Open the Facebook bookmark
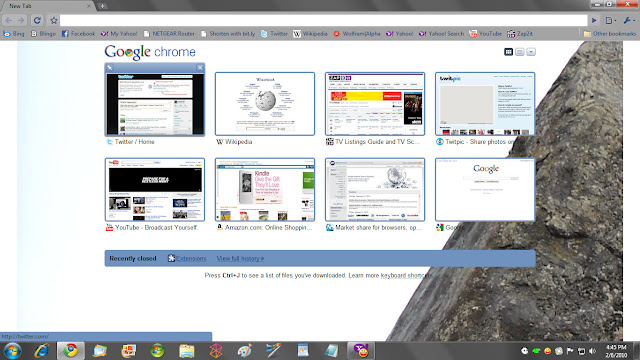The width and height of the screenshot is (640, 360). click(x=78, y=33)
